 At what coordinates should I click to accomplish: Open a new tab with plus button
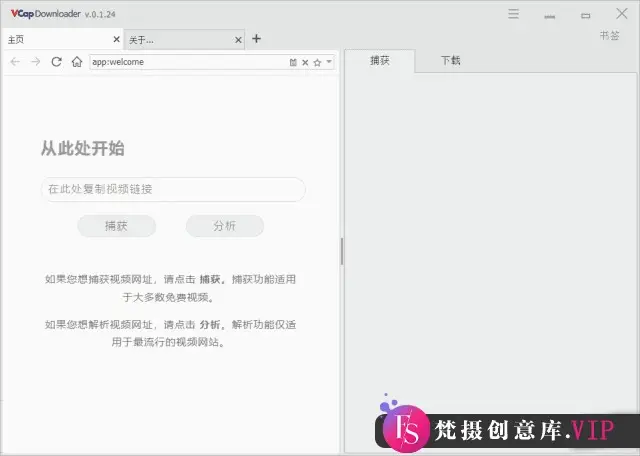[x=256, y=39]
